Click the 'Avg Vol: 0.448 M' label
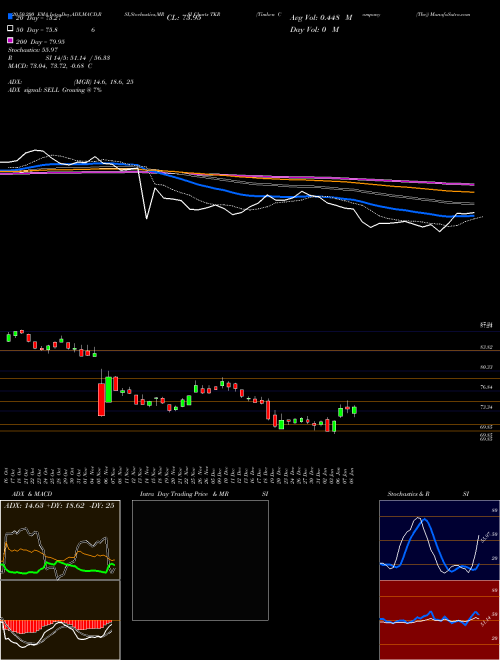Viewport: 500px width, 660px height. (321, 18)
